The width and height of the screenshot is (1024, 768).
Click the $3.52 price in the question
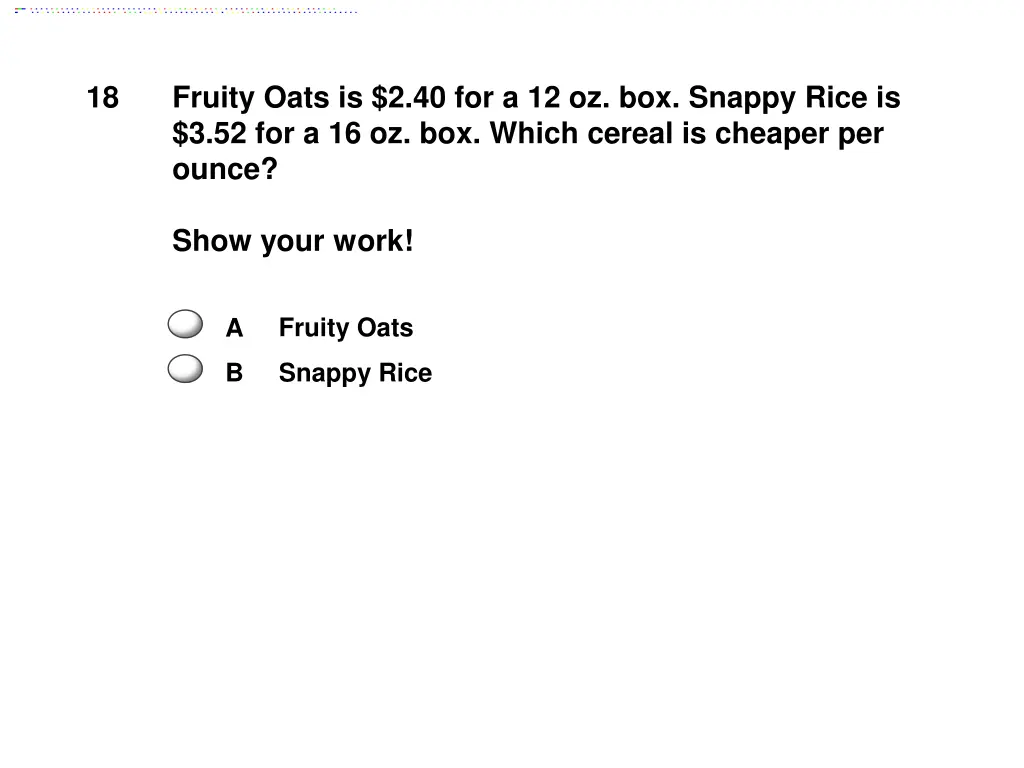click(210, 134)
